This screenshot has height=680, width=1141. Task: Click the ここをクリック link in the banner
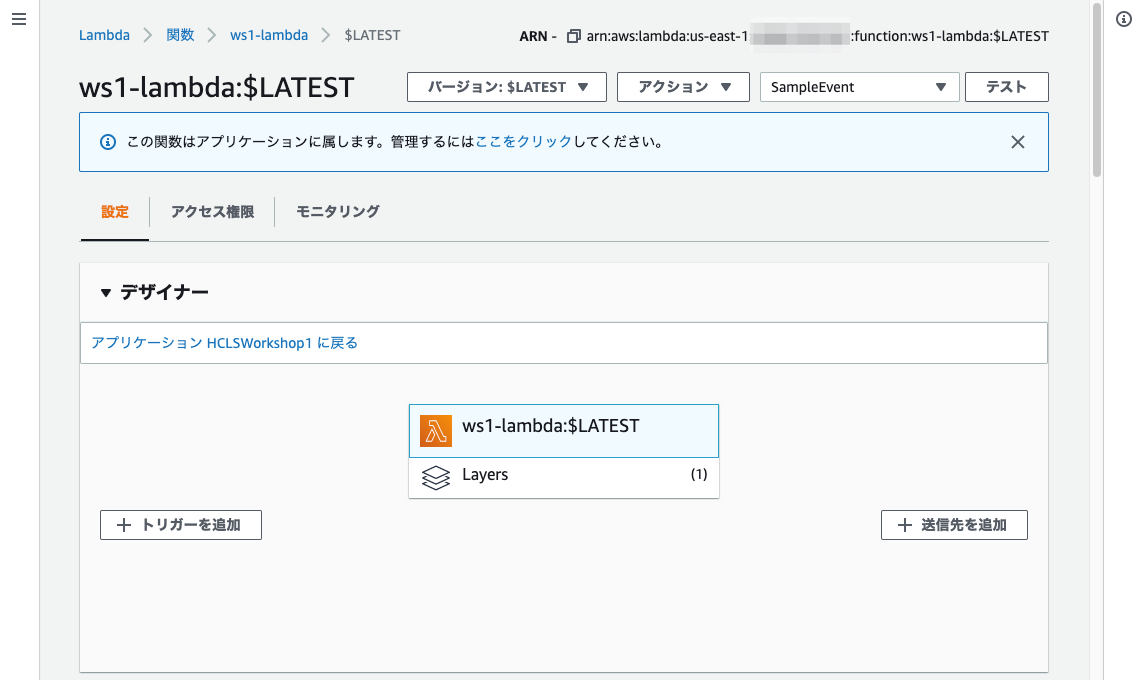(x=523, y=142)
